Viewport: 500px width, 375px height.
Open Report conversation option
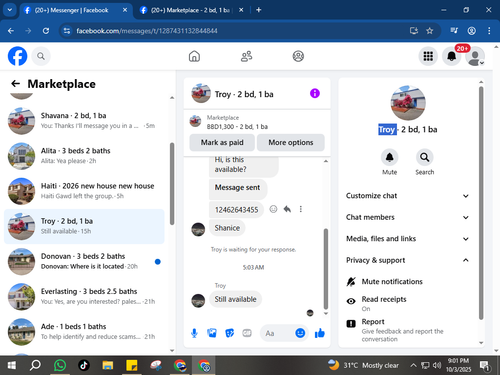click(x=409, y=330)
